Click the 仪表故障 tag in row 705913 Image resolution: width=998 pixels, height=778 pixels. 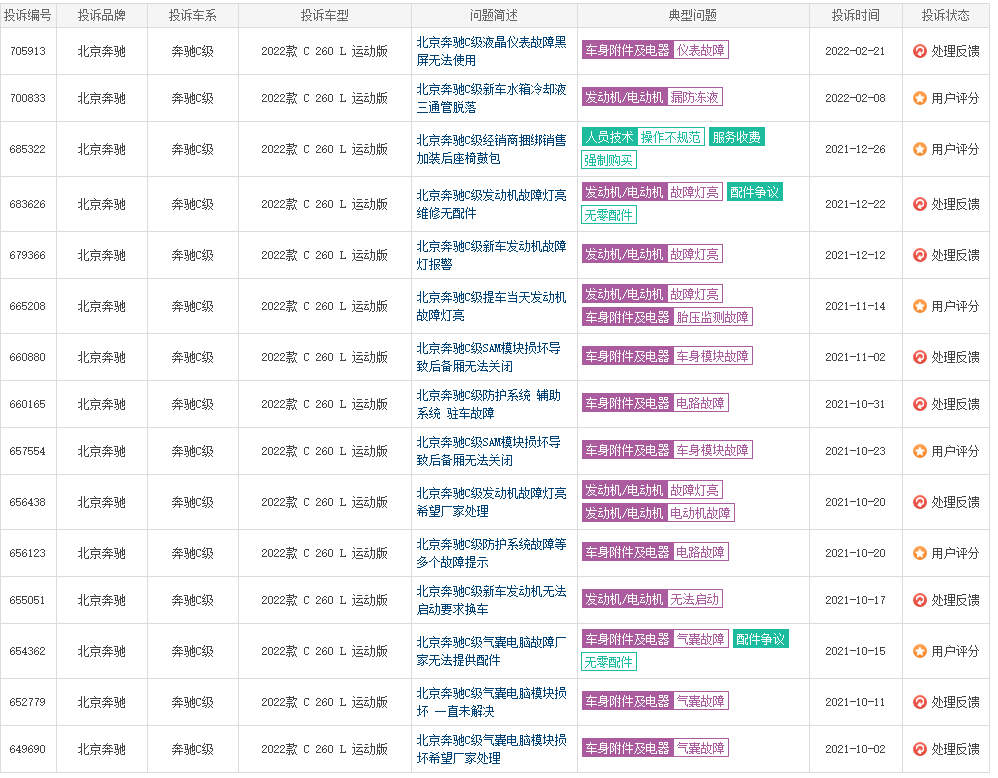pyautogui.click(x=700, y=50)
